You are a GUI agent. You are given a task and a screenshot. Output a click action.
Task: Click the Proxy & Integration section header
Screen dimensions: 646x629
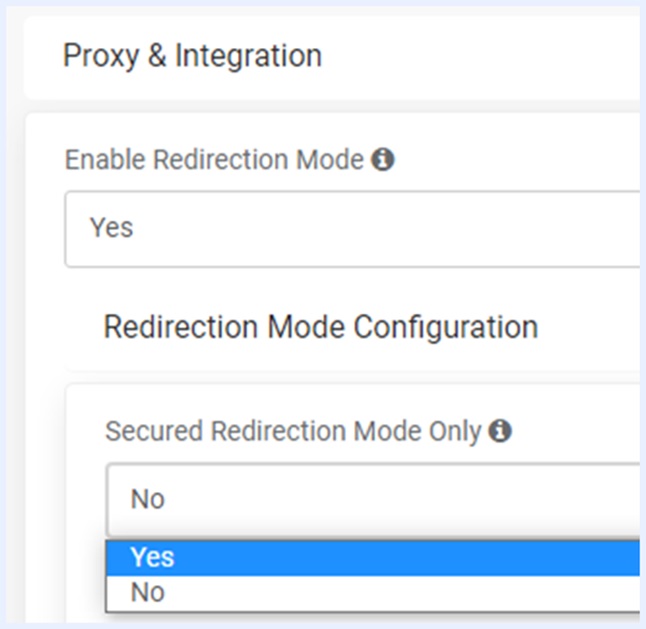click(x=192, y=56)
